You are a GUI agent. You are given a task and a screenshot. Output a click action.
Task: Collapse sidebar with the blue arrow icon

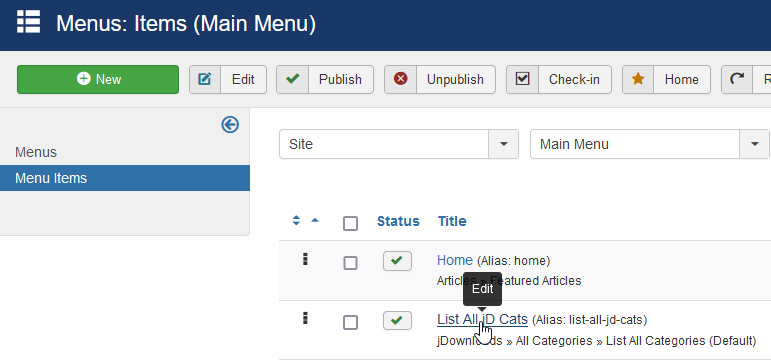[230, 125]
